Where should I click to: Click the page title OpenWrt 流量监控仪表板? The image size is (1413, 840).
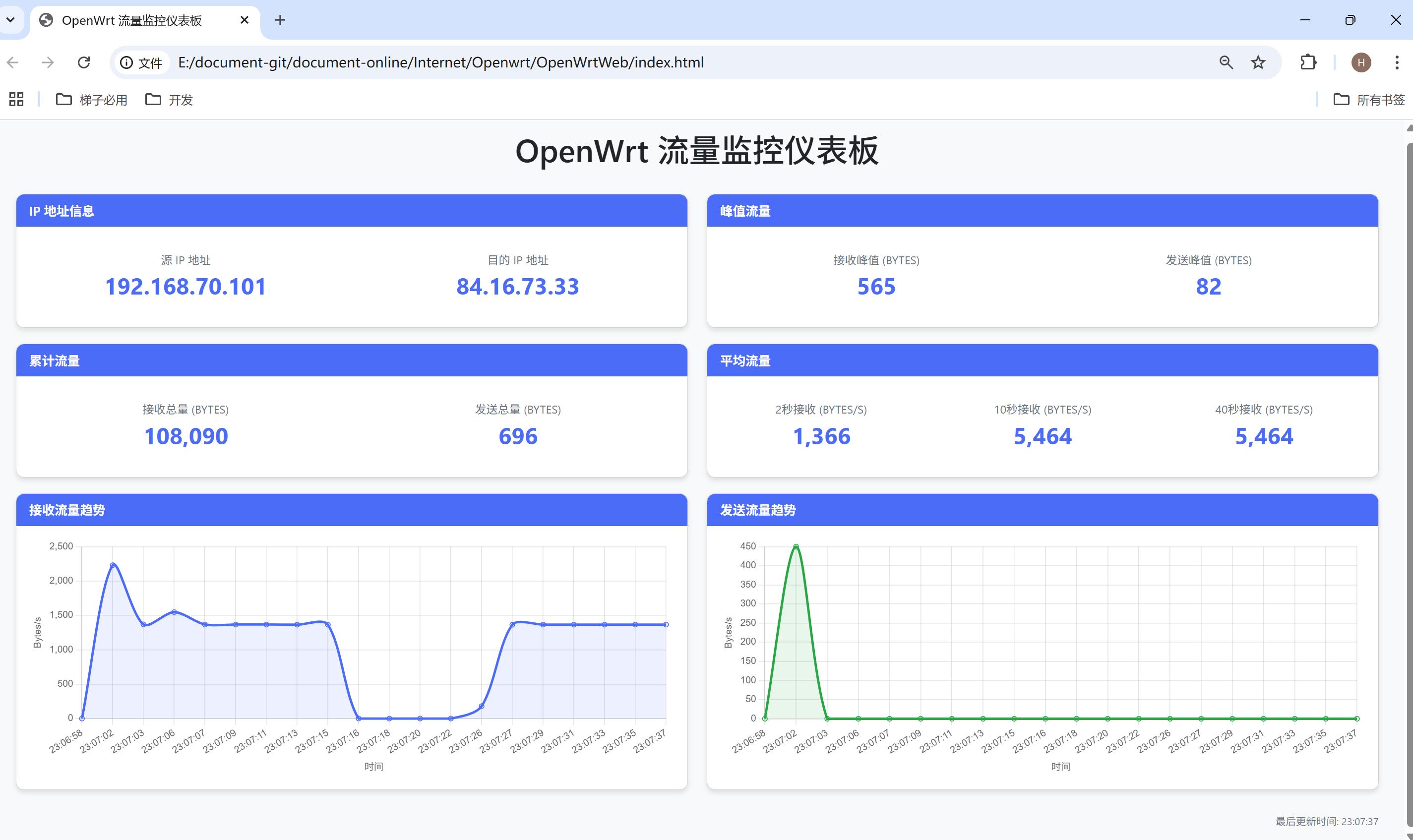697,151
